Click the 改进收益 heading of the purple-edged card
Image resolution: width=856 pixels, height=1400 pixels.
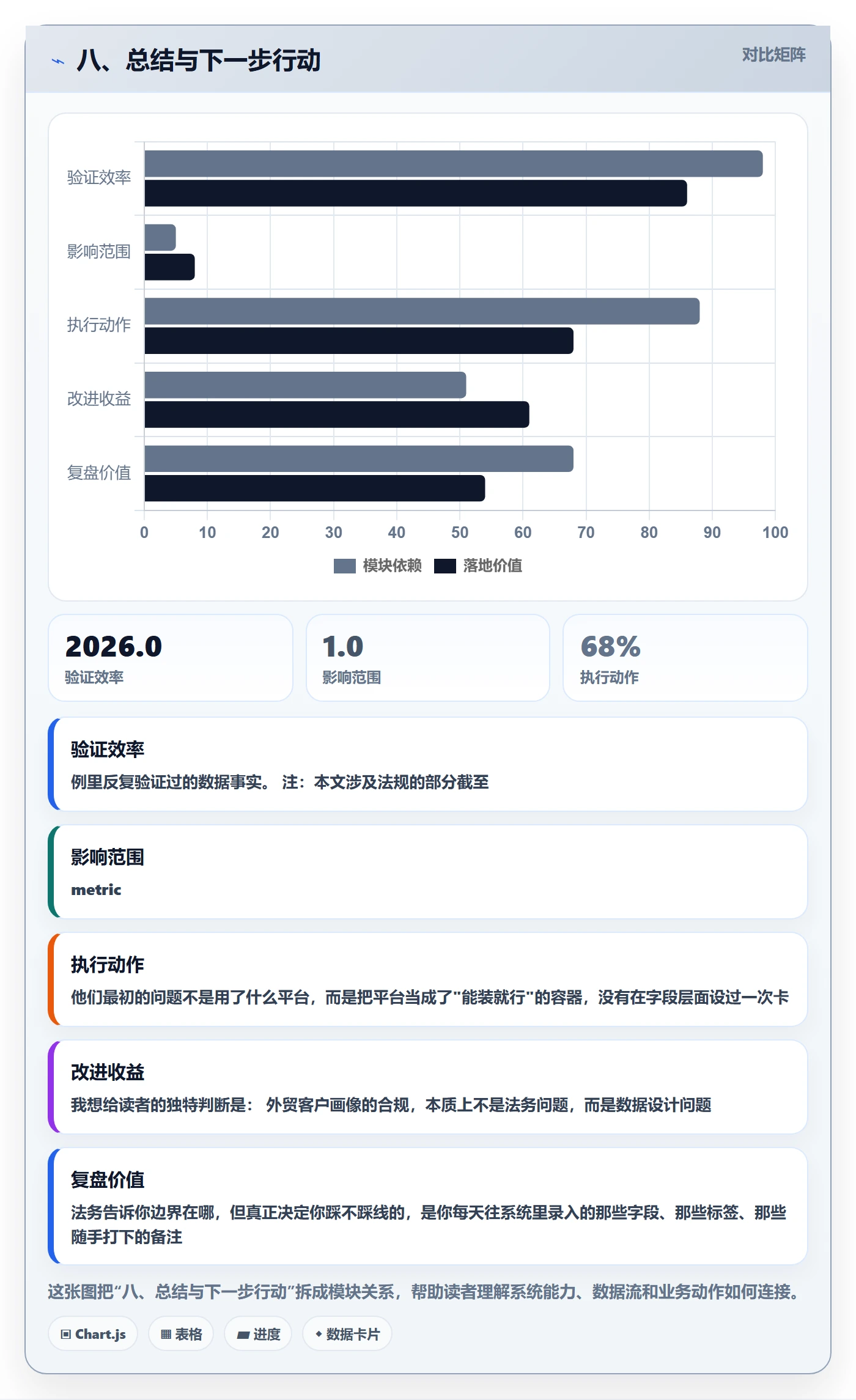108,1072
